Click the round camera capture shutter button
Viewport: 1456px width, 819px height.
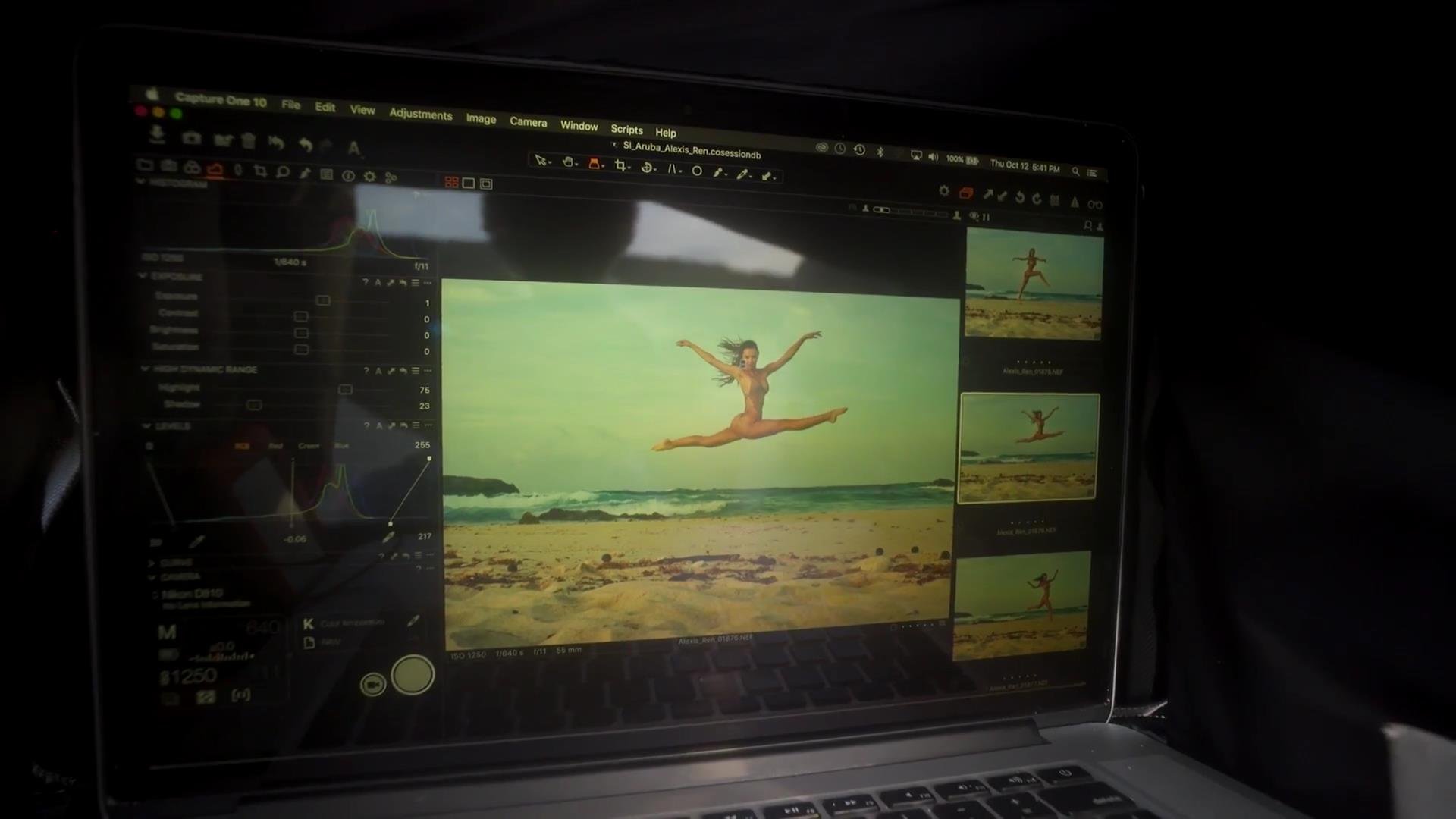coord(413,674)
